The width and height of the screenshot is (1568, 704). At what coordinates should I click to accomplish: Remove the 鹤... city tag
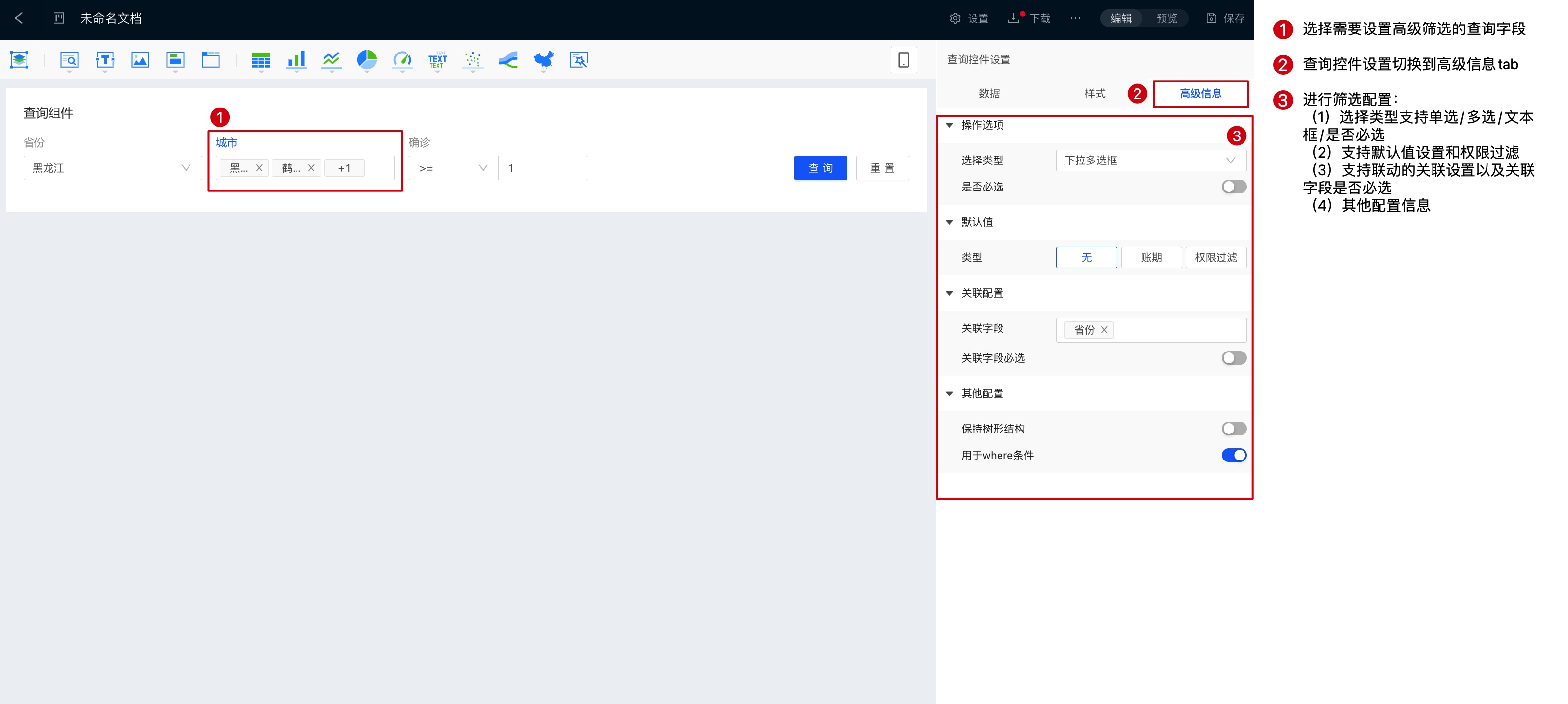tap(311, 168)
